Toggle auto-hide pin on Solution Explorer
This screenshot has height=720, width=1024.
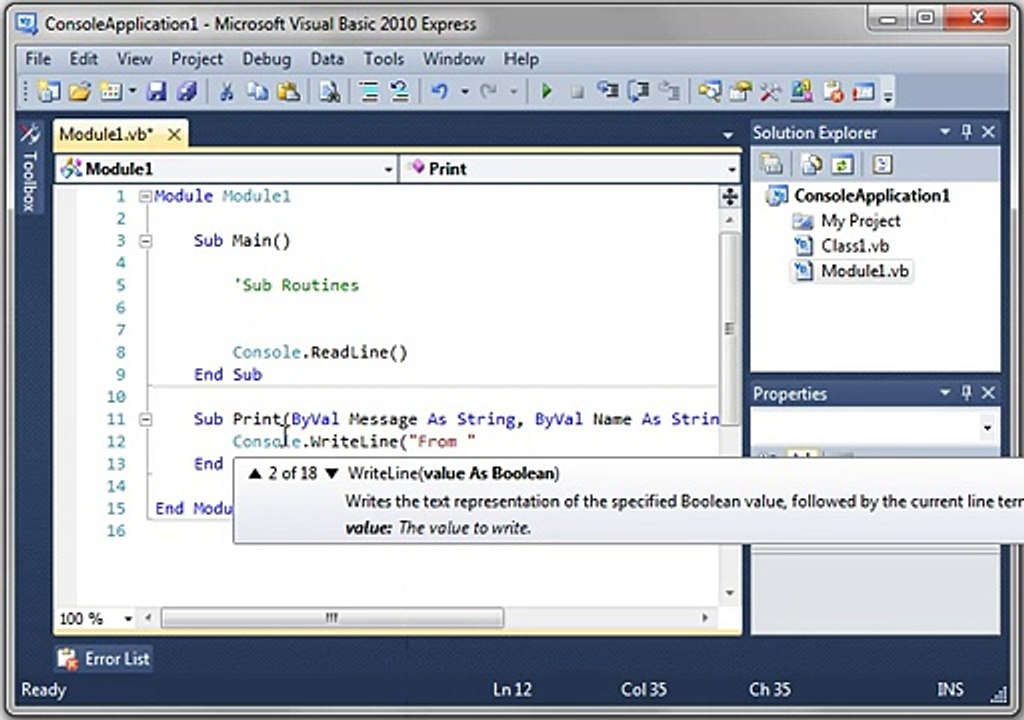point(967,133)
